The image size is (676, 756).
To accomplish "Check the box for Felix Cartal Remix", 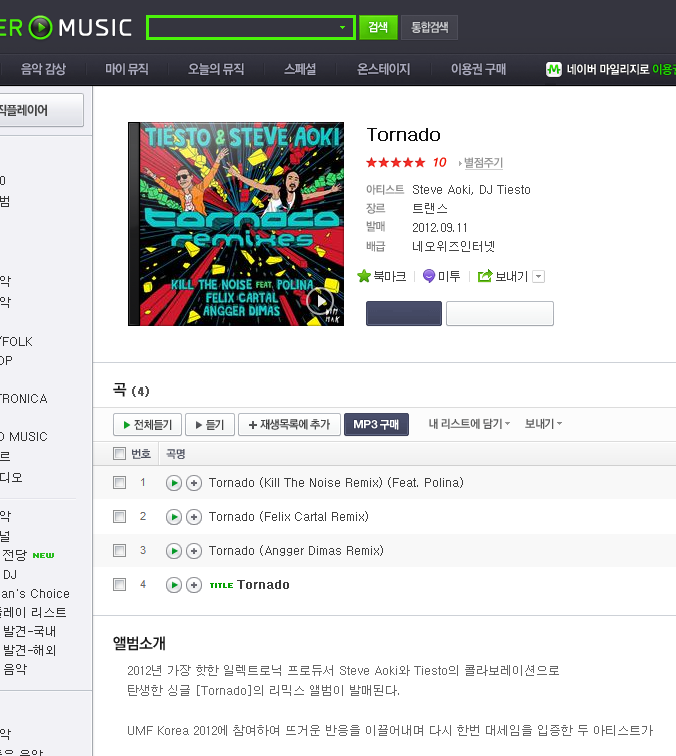I will coord(119,517).
